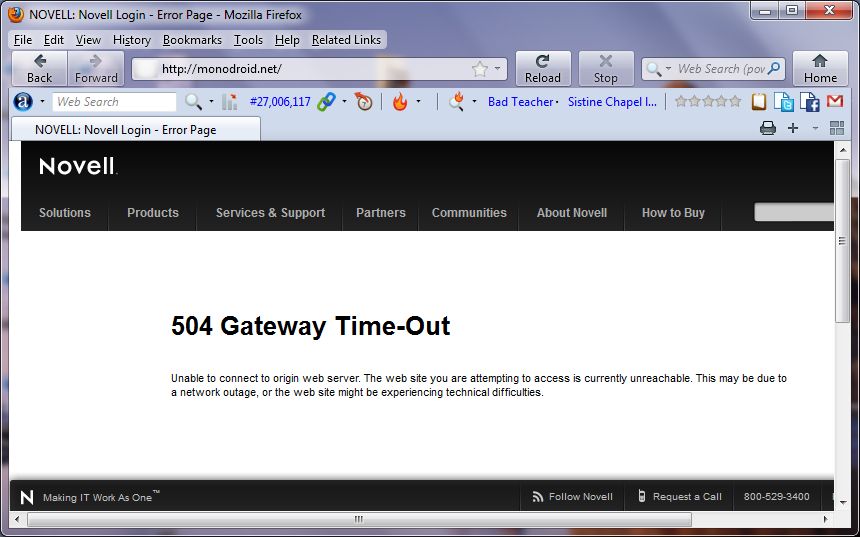Open the Products navigation item

[x=153, y=213]
